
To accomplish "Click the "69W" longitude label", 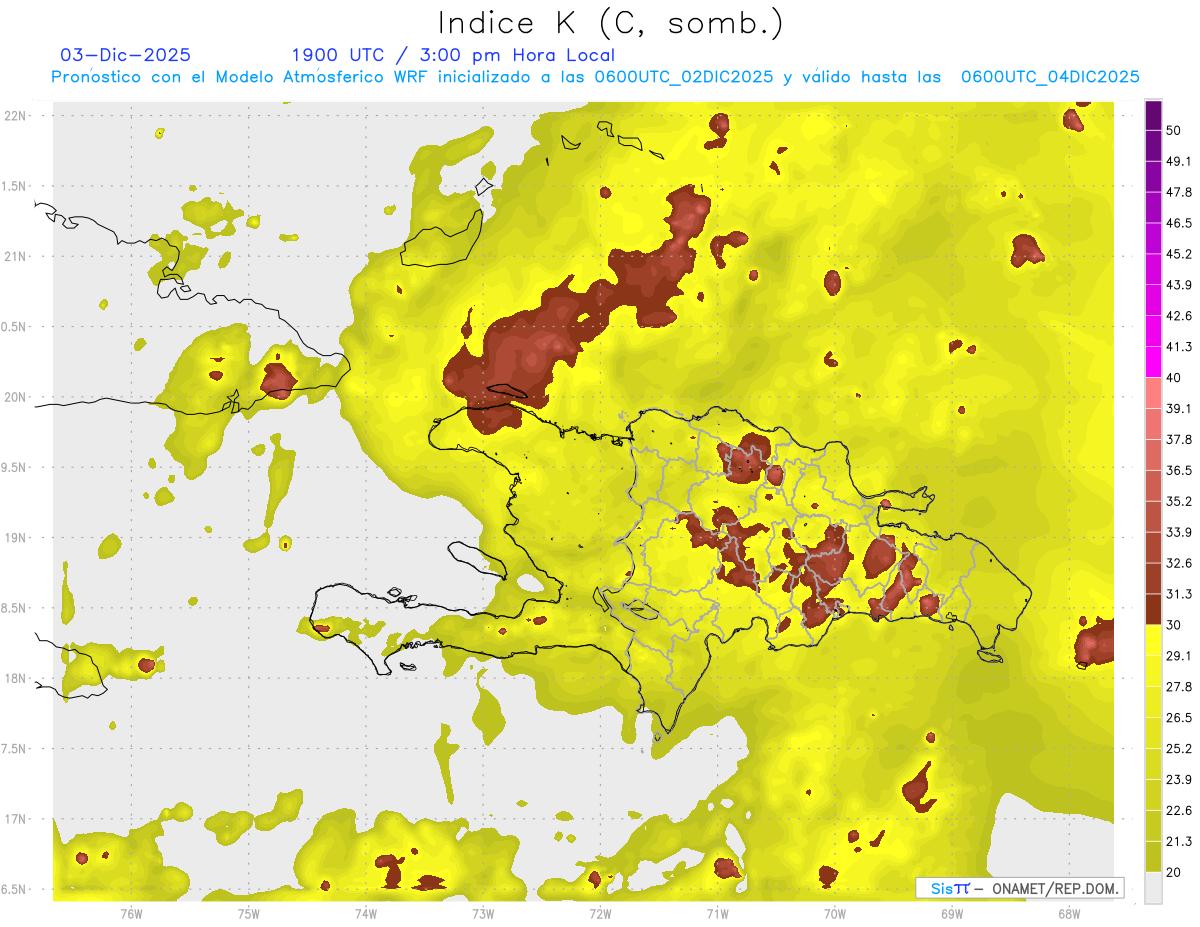I will [x=952, y=914].
